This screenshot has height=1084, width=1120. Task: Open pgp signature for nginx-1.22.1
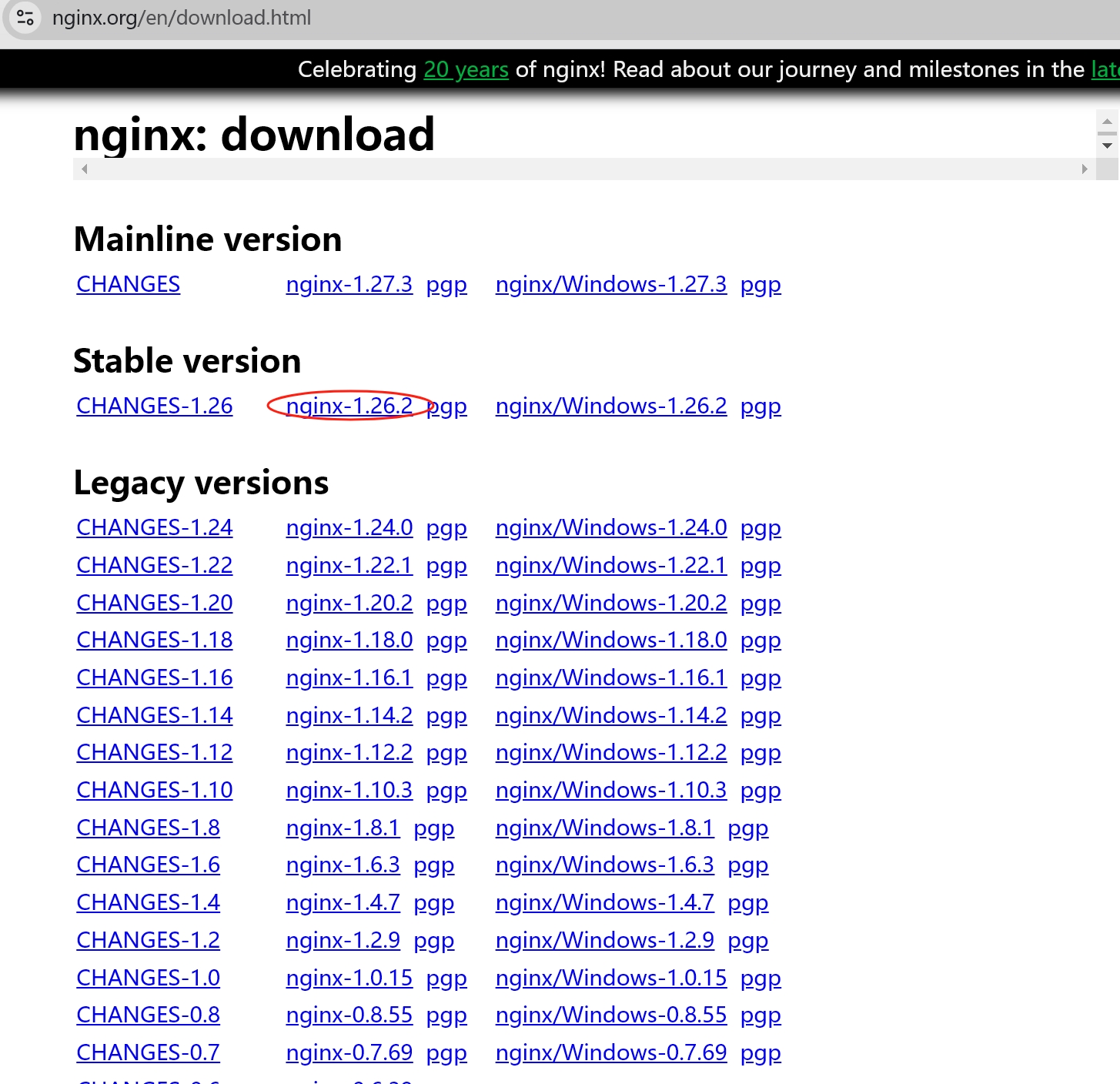coord(446,567)
